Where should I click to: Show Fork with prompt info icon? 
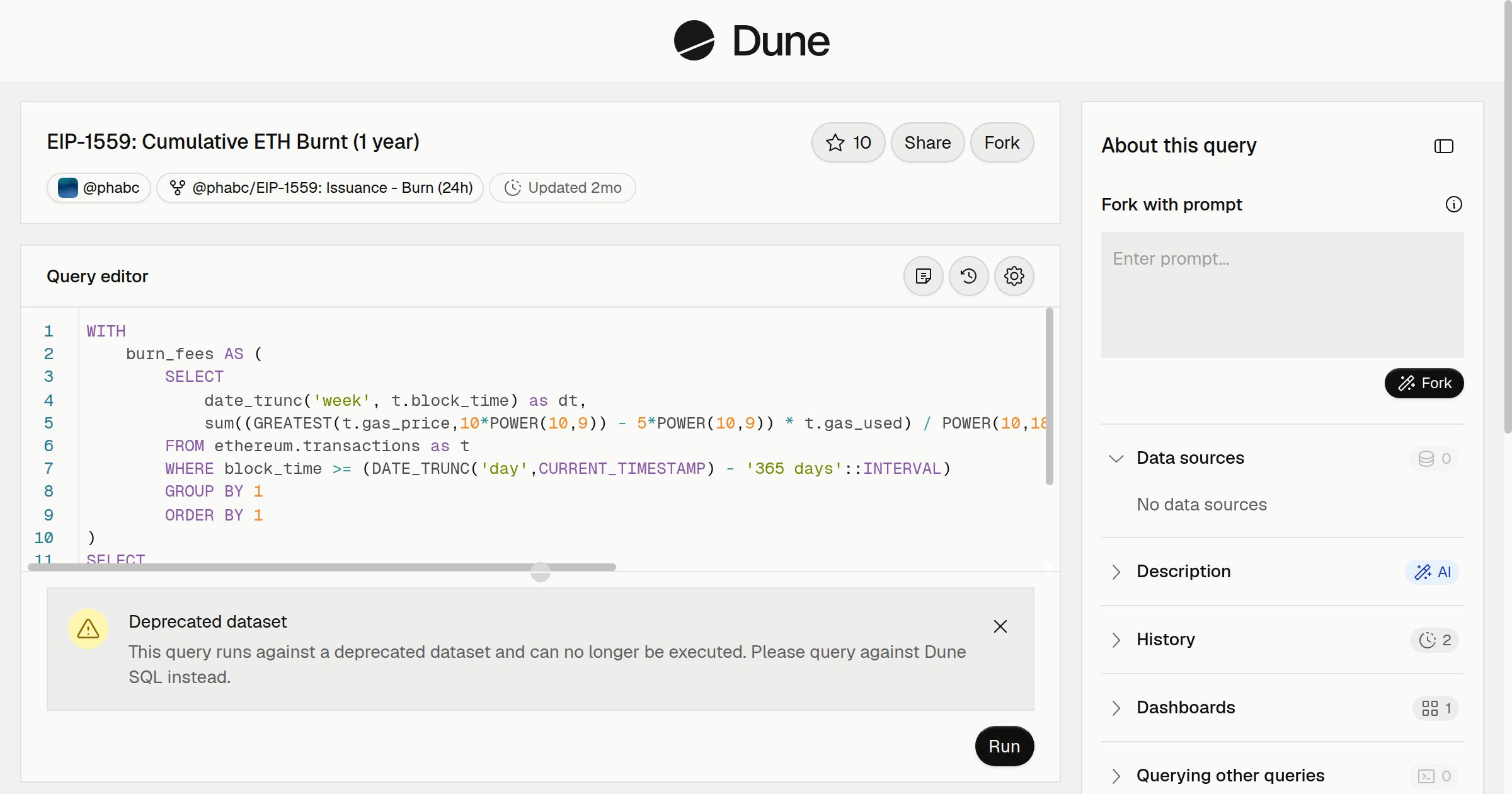[1454, 204]
